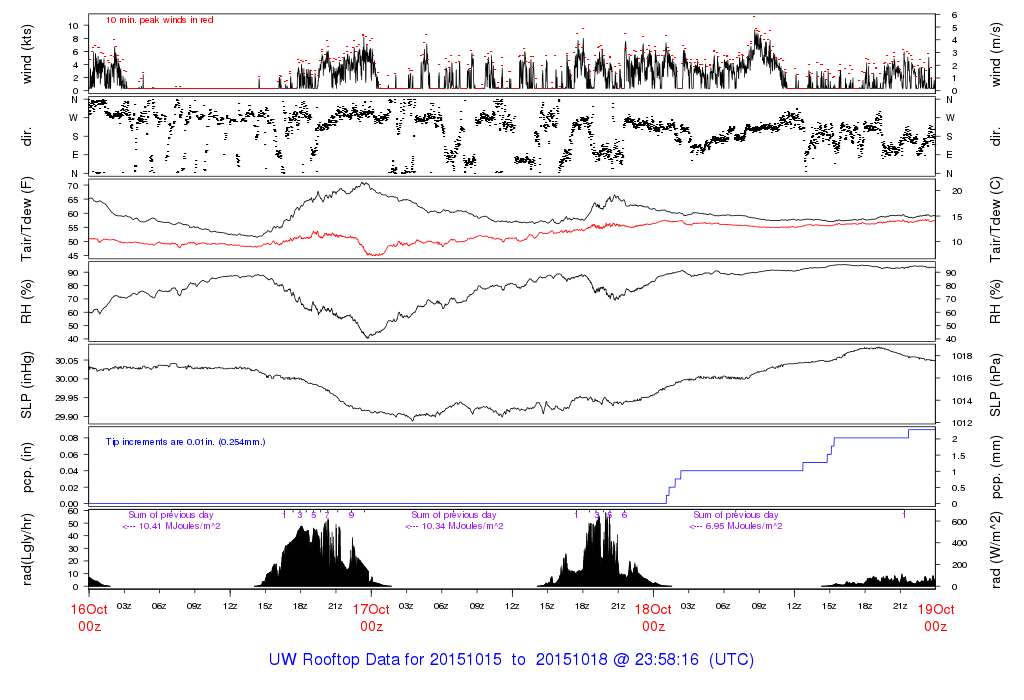Click the '0.06' precipitation tick value
The image size is (1024, 700).
pos(69,454)
